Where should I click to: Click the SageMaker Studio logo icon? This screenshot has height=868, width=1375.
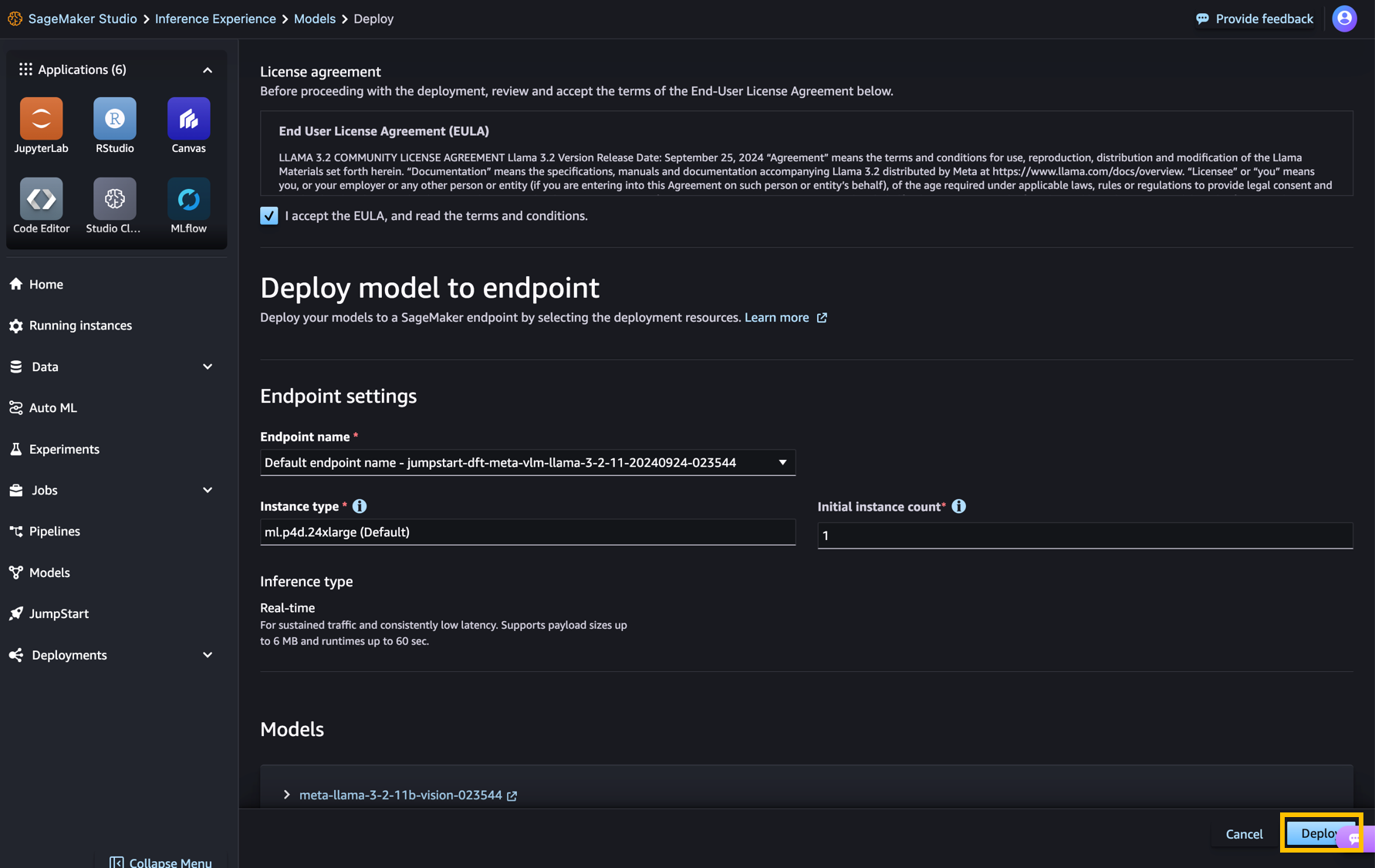coord(15,19)
